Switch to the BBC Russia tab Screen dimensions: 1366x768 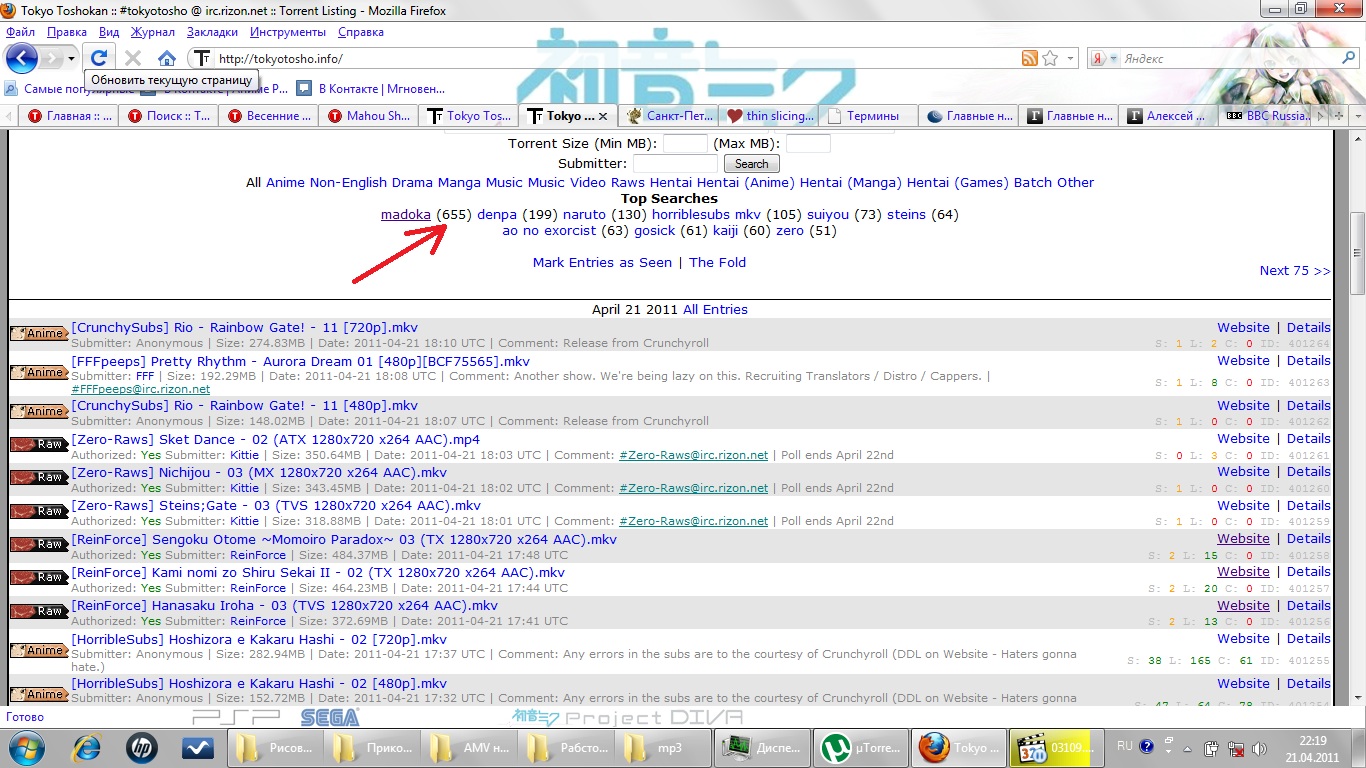click(x=1266, y=116)
